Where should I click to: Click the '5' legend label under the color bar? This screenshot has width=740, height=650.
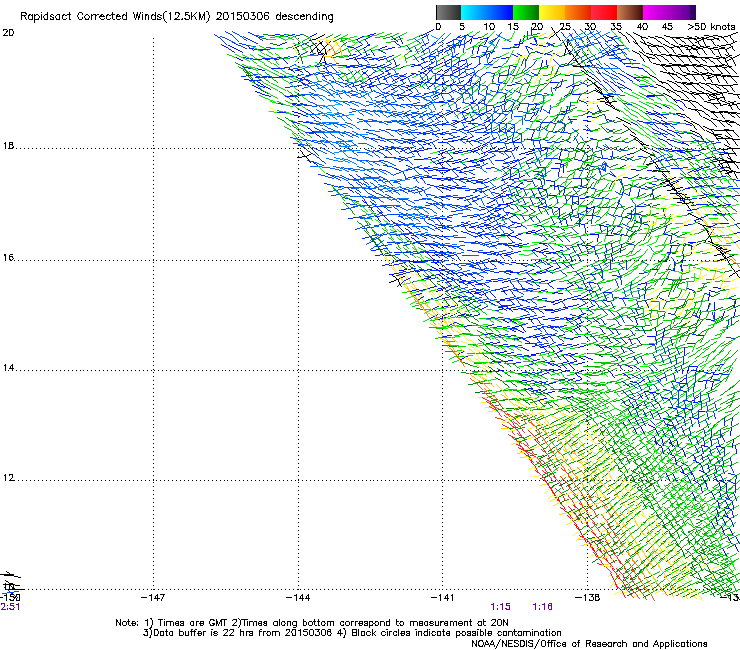coord(462,27)
